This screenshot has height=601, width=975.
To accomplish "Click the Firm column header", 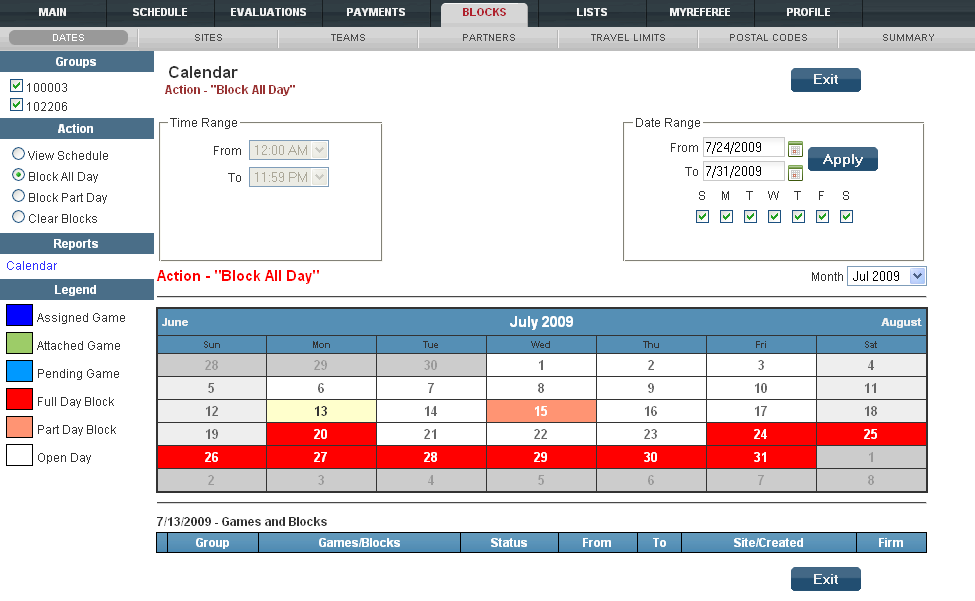I will [x=890, y=543].
